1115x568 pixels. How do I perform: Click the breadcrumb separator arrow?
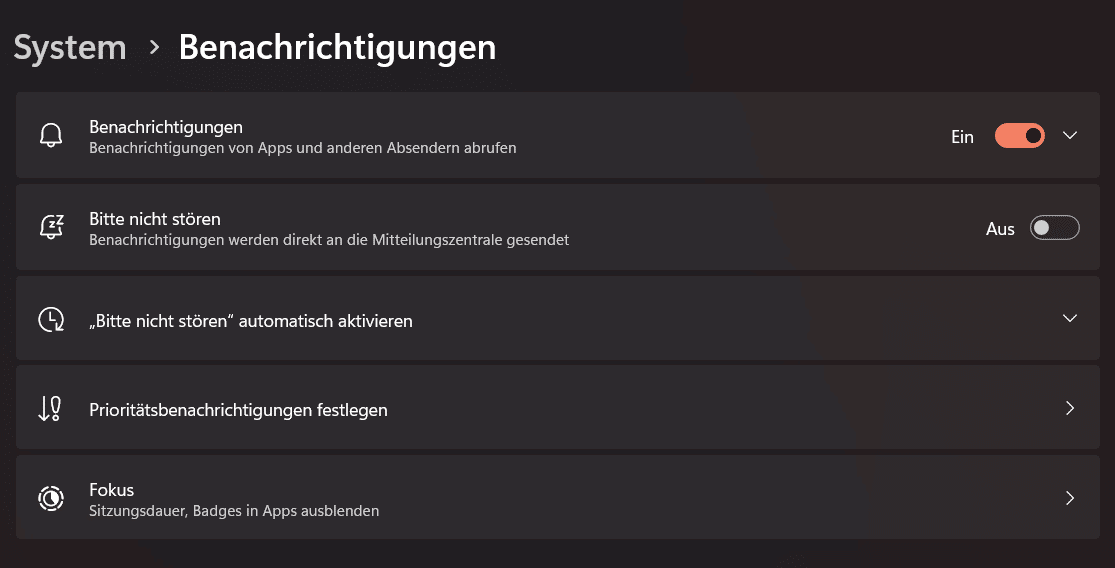pos(154,46)
